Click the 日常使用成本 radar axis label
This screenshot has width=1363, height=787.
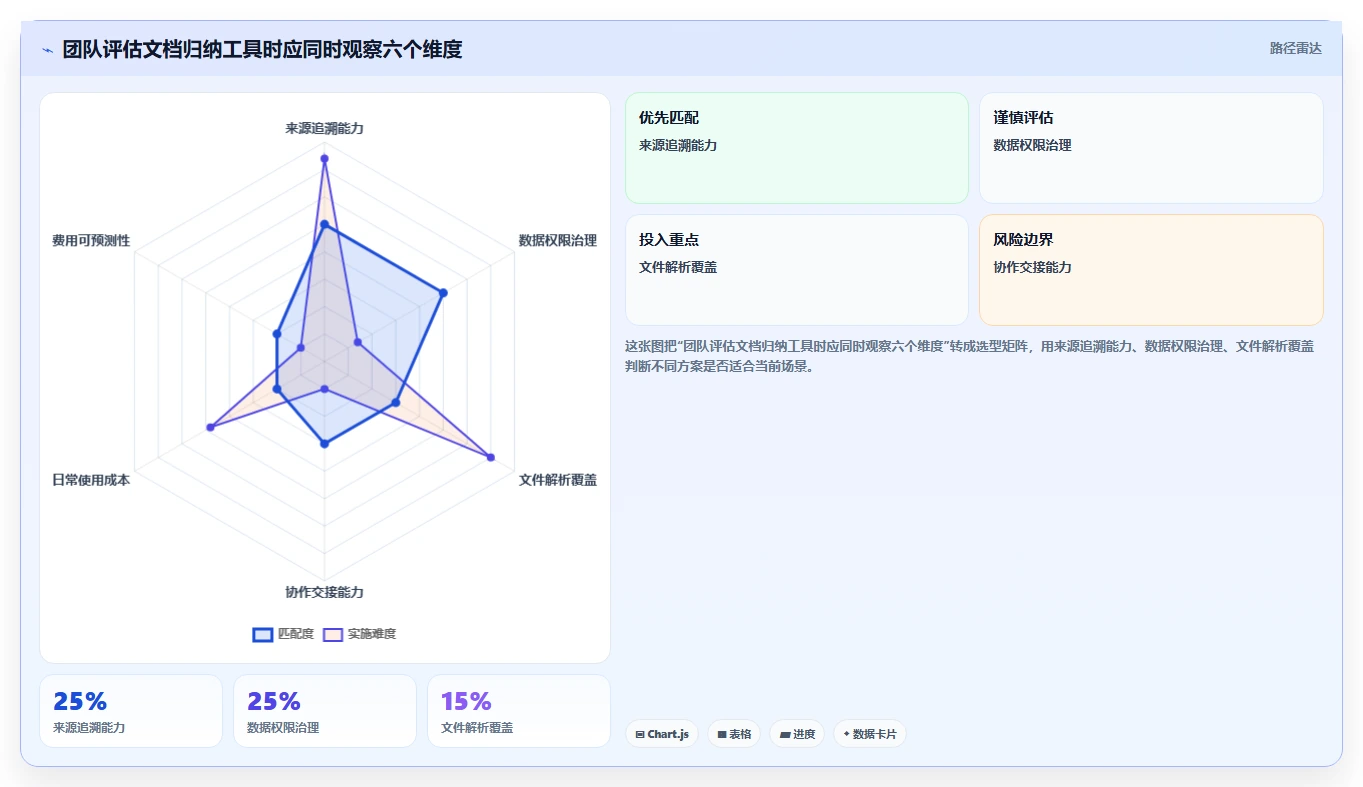tap(91, 480)
